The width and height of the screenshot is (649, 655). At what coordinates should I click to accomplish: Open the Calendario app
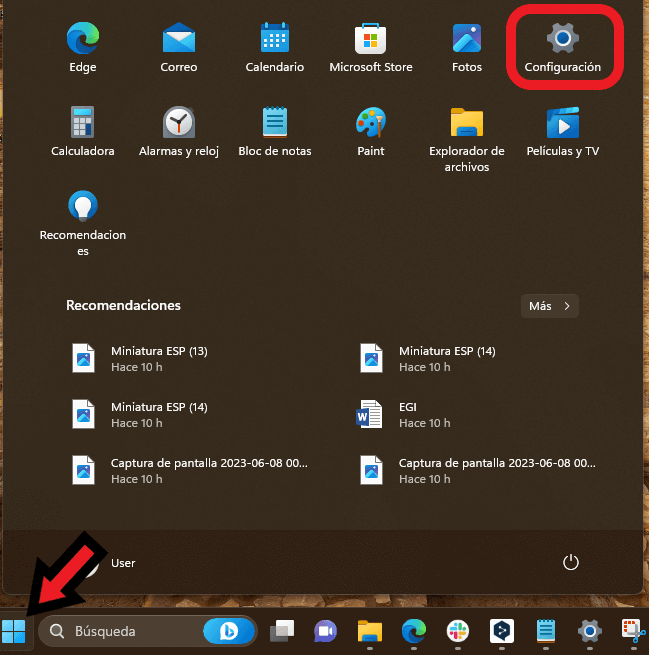tap(274, 48)
